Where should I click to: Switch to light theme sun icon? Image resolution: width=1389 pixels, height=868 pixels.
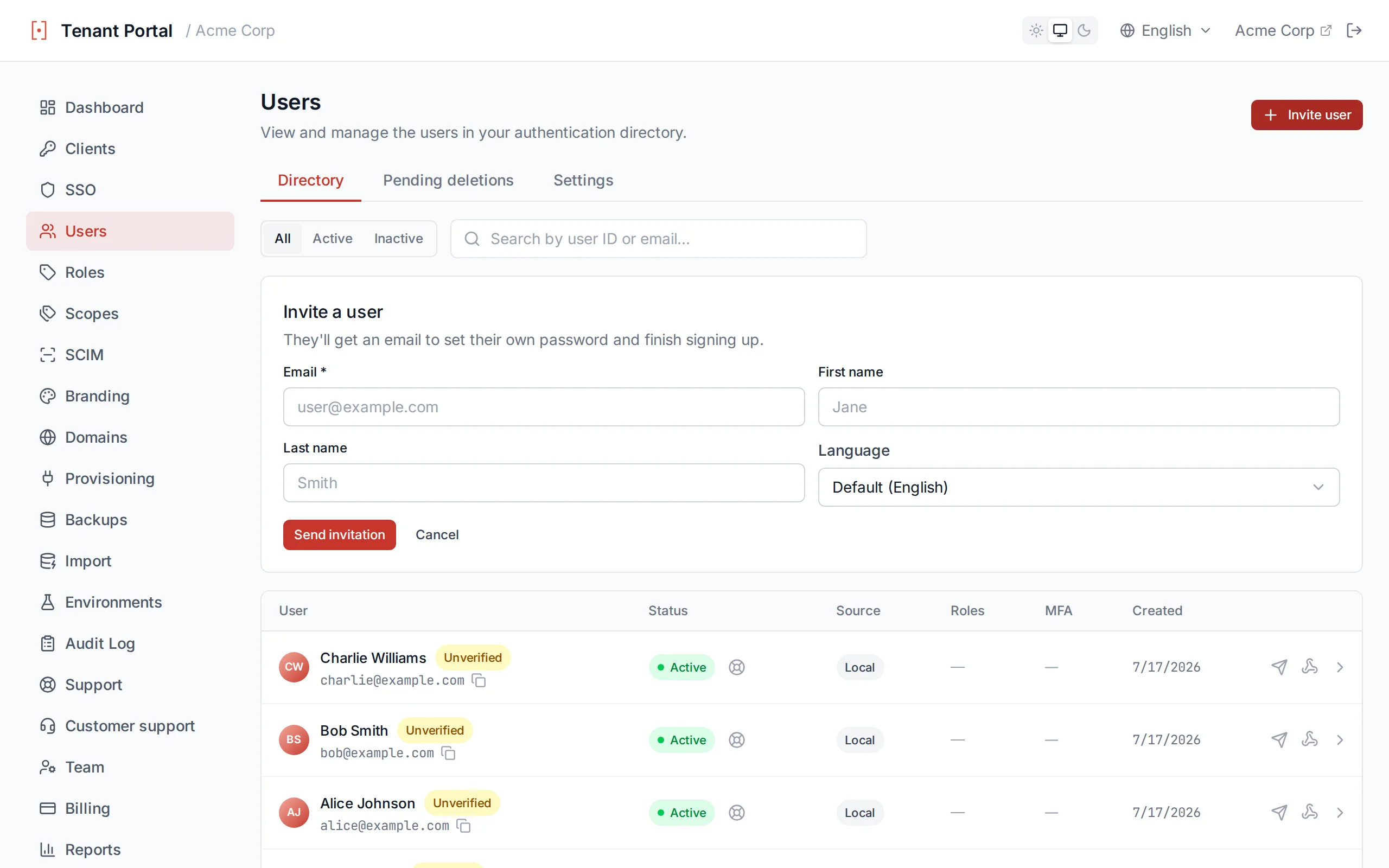tap(1036, 30)
